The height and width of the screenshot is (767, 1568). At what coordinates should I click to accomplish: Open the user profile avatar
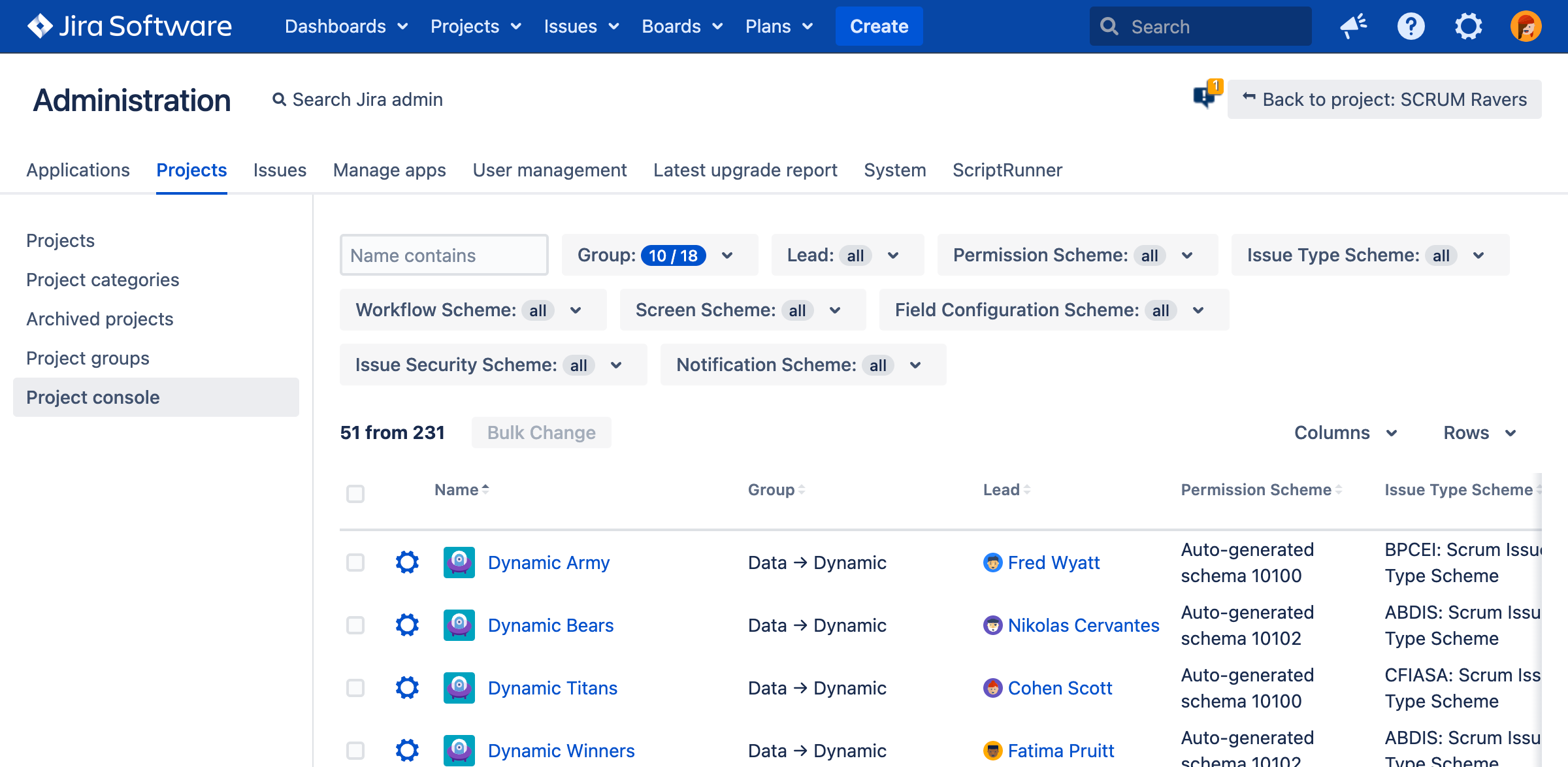tap(1526, 26)
